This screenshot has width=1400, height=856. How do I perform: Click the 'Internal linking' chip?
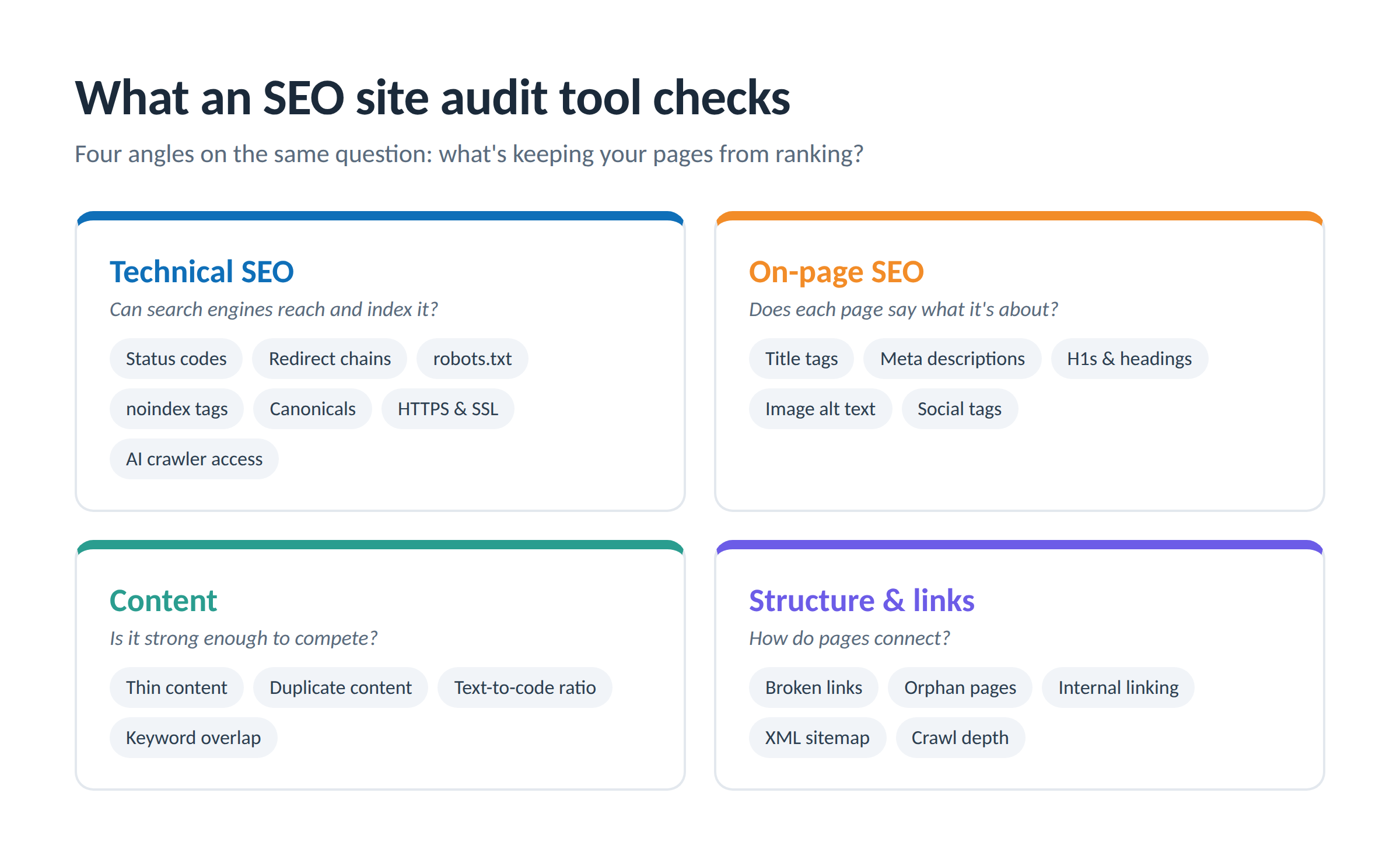click(1118, 687)
